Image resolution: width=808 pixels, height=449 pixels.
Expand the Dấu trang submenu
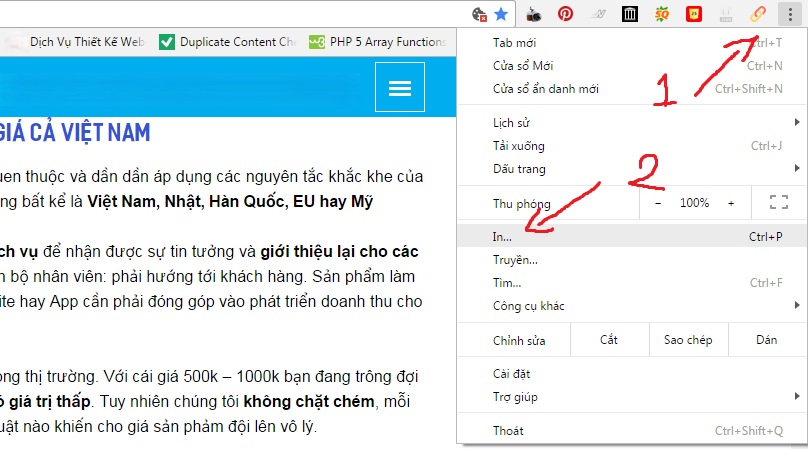coord(632,169)
